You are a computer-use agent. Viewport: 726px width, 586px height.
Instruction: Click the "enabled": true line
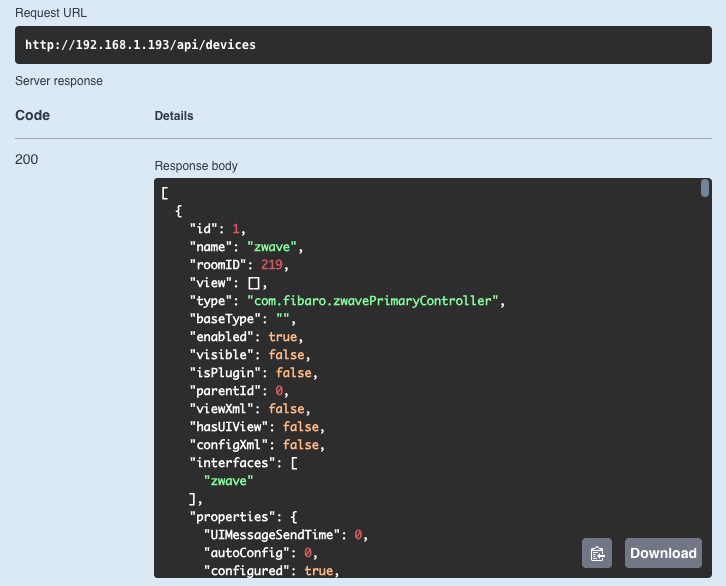pyautogui.click(x=246, y=337)
